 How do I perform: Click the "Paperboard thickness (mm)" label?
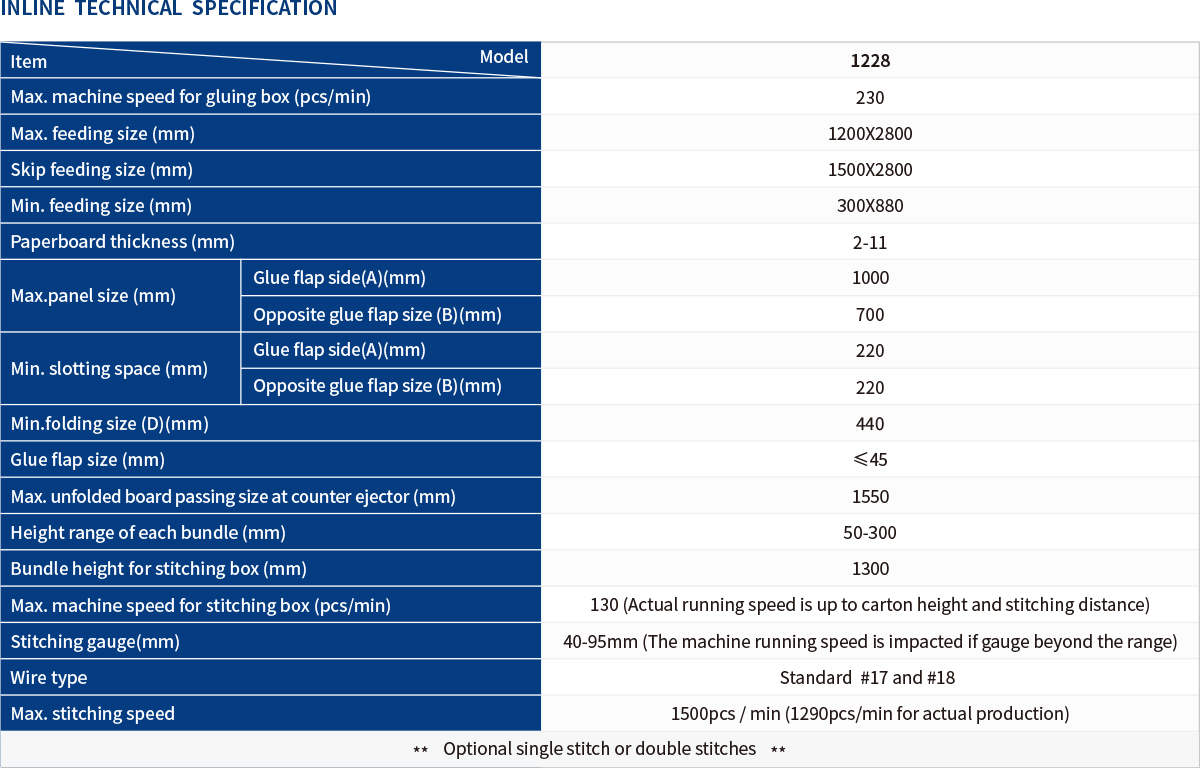[x=122, y=242]
